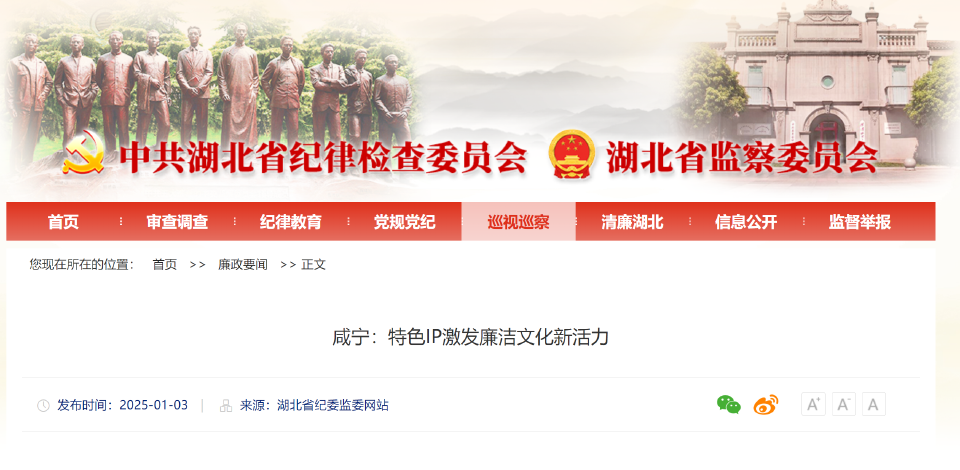Share article via Weibo icon

click(766, 405)
